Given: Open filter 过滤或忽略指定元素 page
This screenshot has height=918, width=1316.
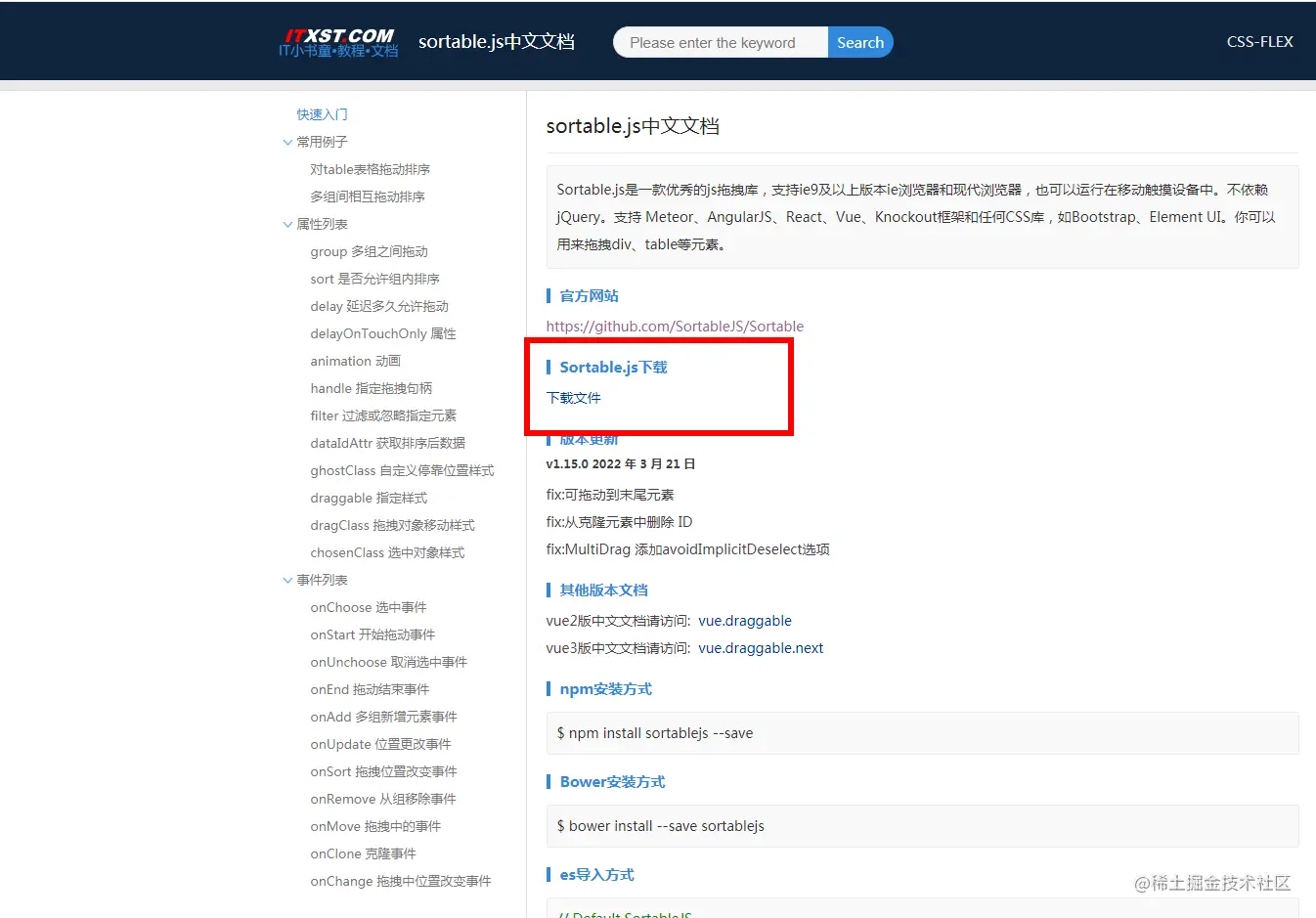Looking at the screenshot, I should tap(383, 415).
